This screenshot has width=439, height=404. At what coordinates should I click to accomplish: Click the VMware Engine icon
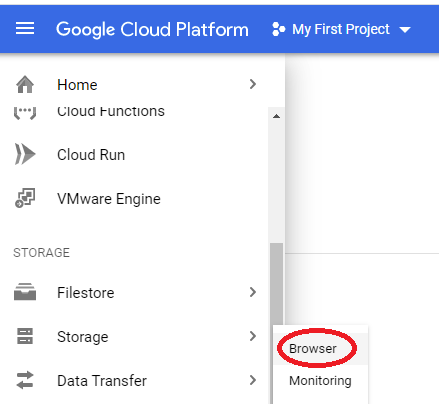pos(25,198)
